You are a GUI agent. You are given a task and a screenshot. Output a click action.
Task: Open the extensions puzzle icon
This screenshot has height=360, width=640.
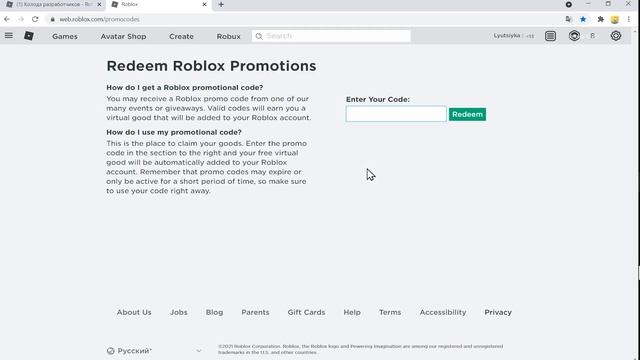click(600, 19)
